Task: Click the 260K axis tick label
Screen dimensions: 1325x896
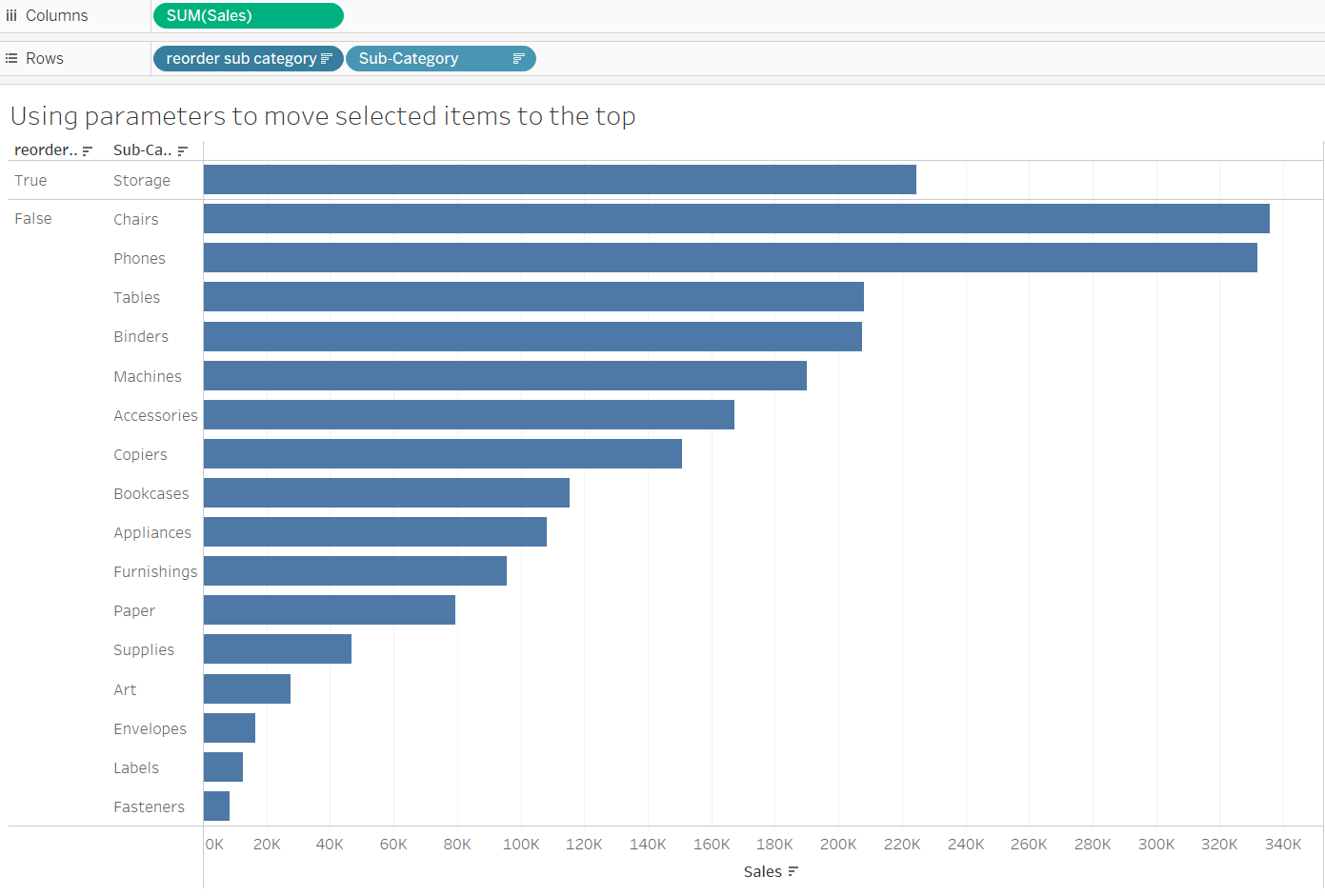Action: [1029, 845]
